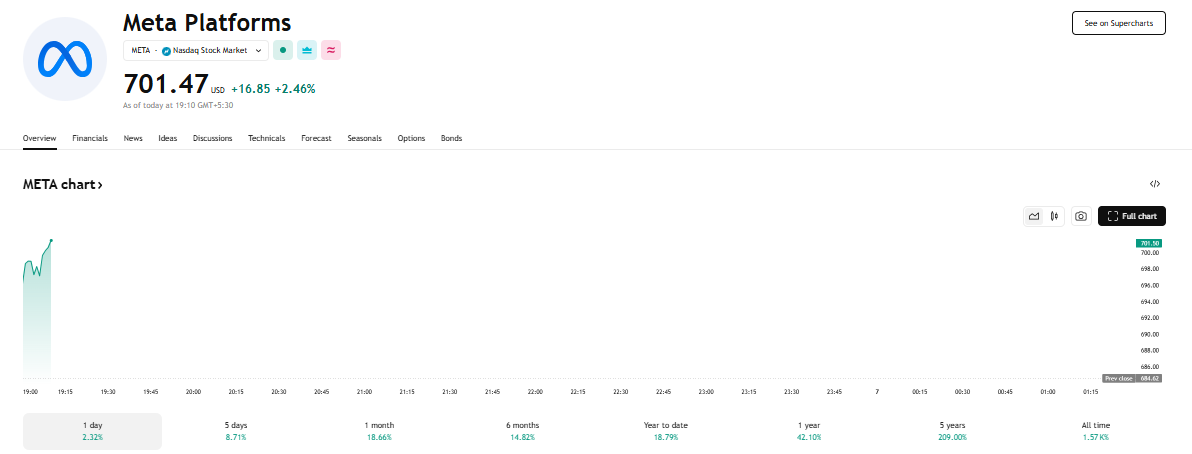Open the Financials tab
The height and width of the screenshot is (454, 1192).
(x=90, y=138)
